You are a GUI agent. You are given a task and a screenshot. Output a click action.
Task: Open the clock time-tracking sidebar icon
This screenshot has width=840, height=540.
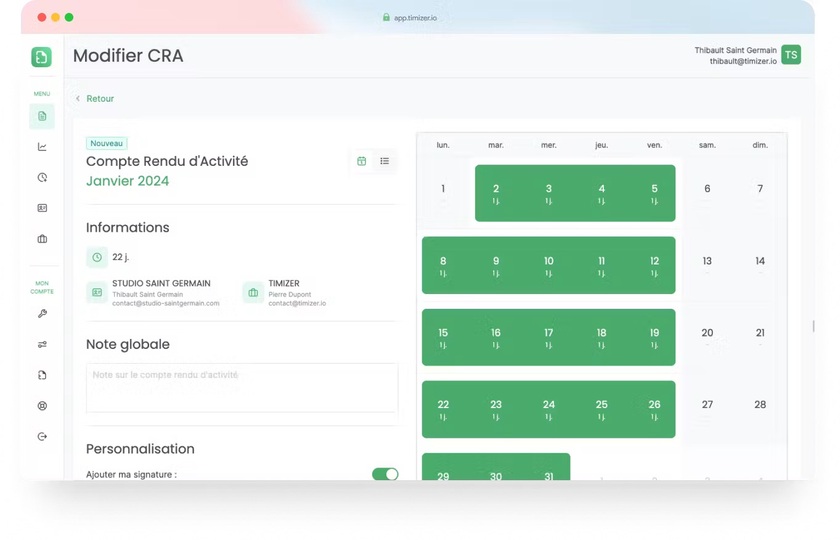click(42, 177)
